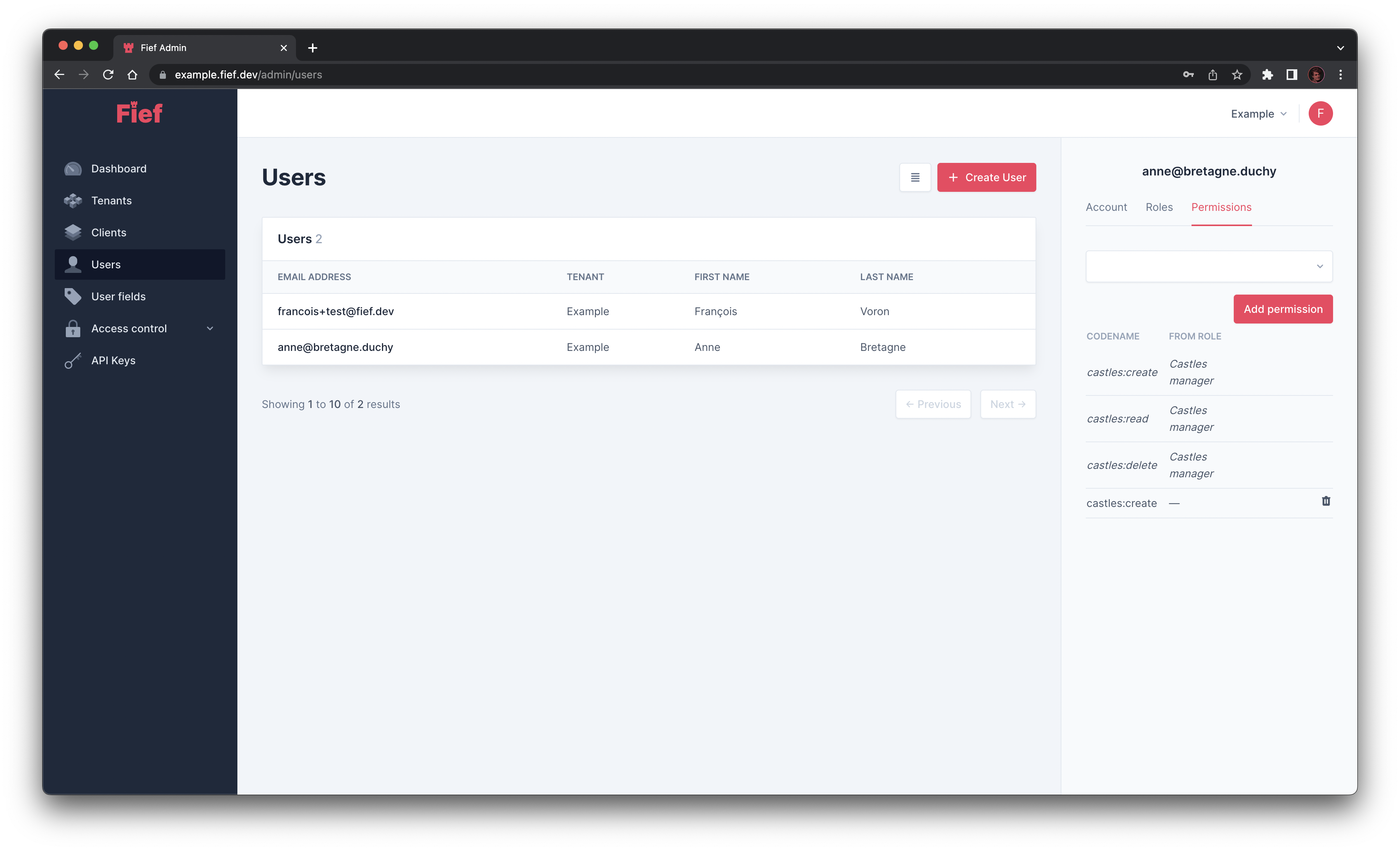Click the API Keys key icon
Screen dimensions: 1400x851
[73, 360]
